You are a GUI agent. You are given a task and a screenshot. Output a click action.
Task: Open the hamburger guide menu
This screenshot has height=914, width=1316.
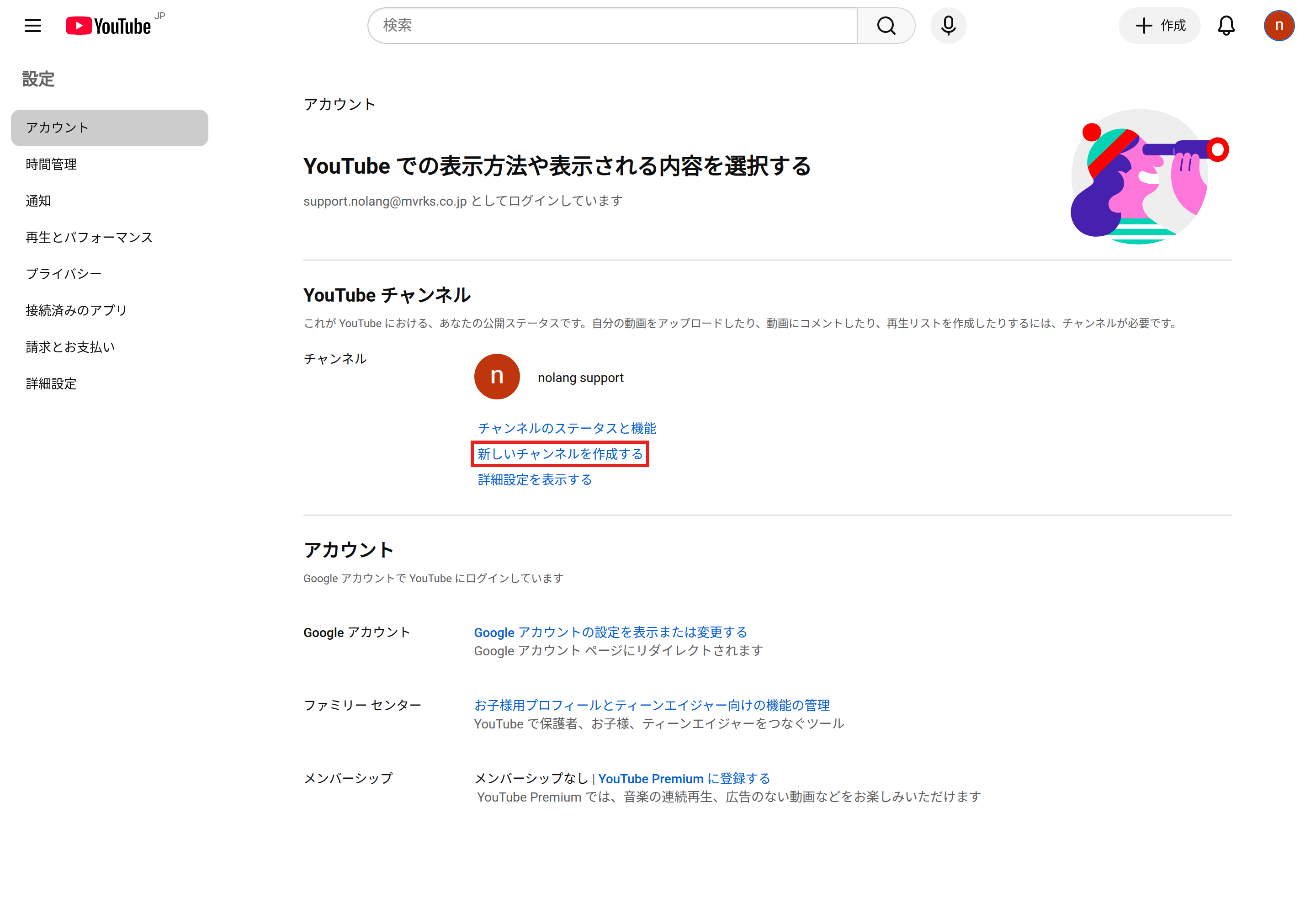32,25
